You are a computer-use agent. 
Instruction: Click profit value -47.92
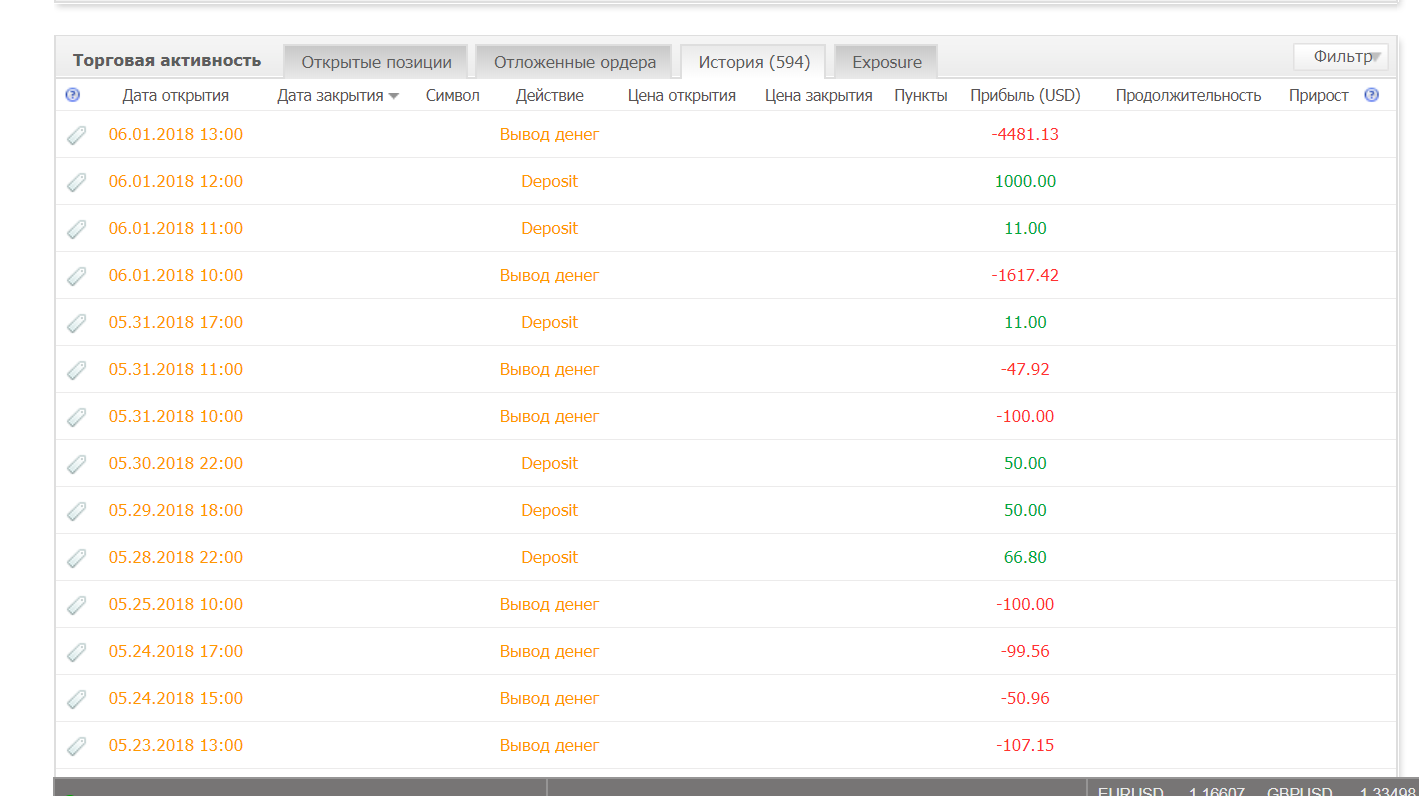(x=1025, y=370)
